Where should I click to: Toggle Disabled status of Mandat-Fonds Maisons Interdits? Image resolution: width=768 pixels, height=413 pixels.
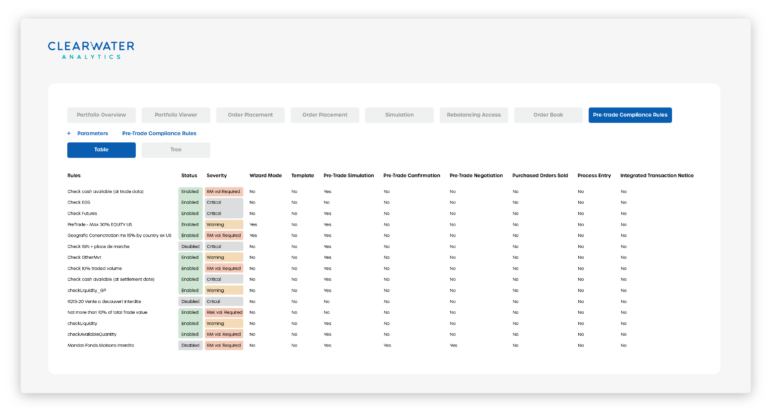(190, 345)
